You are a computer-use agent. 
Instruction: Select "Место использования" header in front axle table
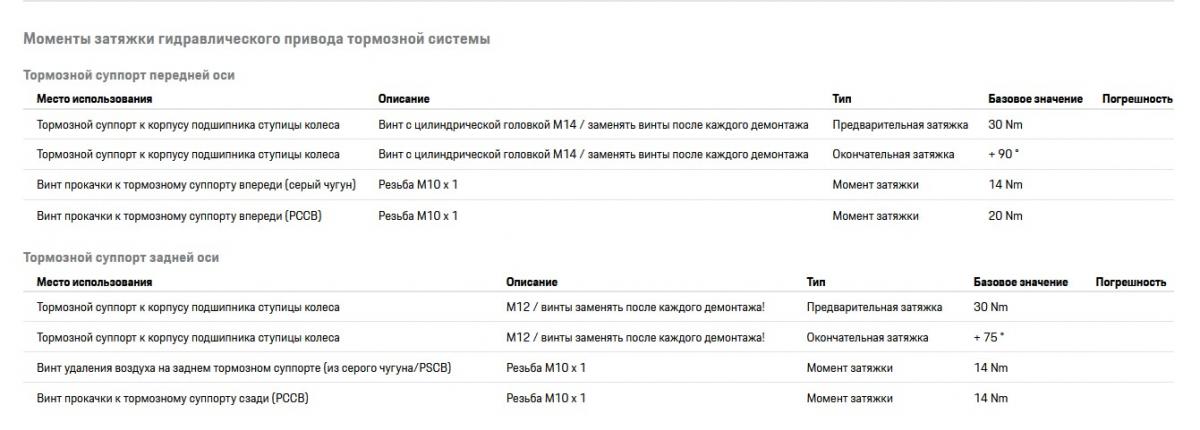click(94, 100)
